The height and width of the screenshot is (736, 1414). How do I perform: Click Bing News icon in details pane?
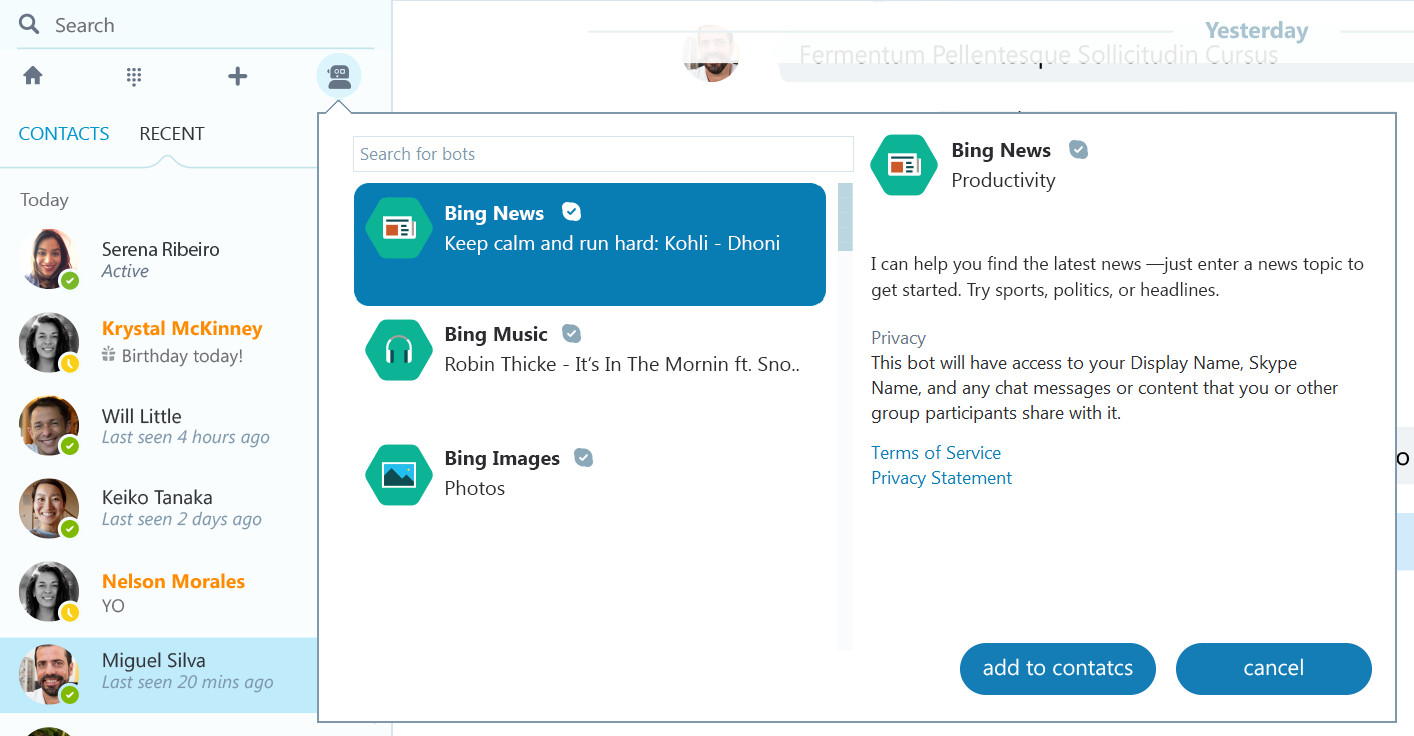[x=904, y=165]
